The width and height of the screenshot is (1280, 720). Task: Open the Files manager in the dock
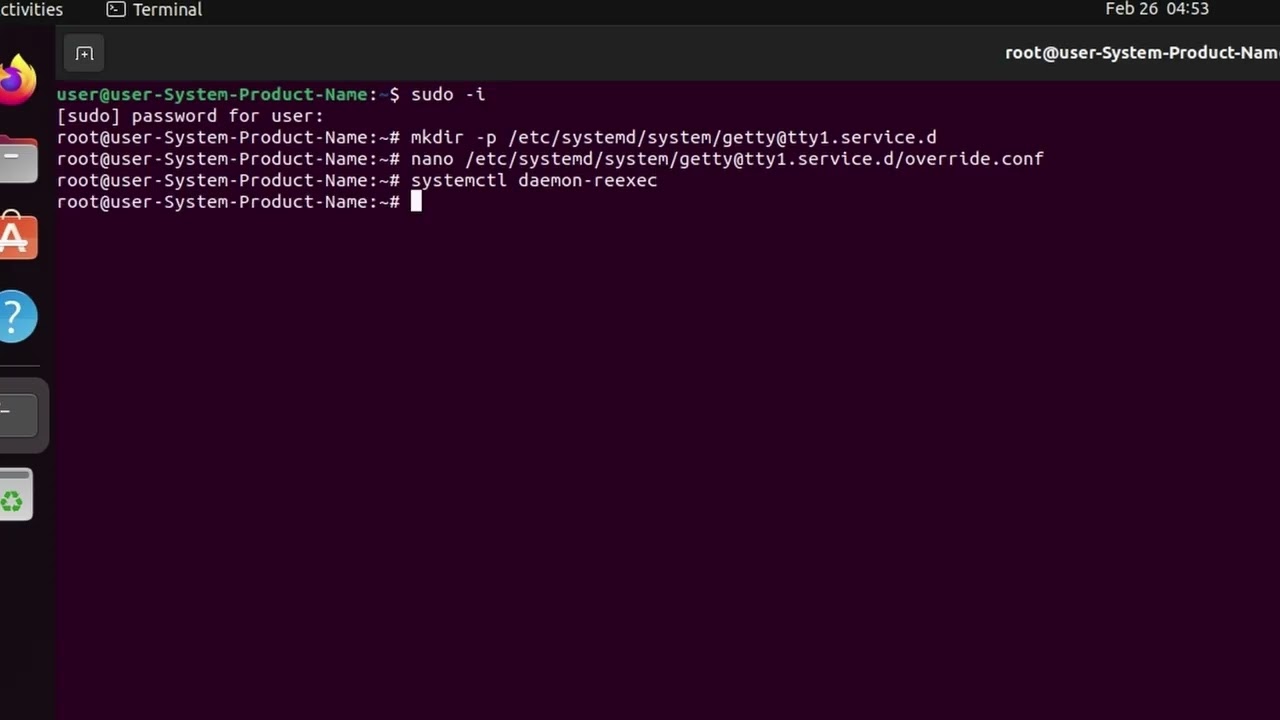coord(18,159)
